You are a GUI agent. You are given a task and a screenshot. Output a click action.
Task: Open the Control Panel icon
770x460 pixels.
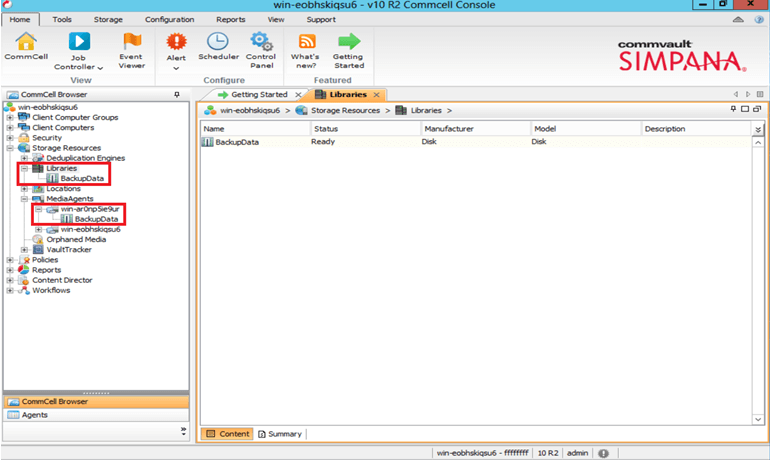pos(261,42)
